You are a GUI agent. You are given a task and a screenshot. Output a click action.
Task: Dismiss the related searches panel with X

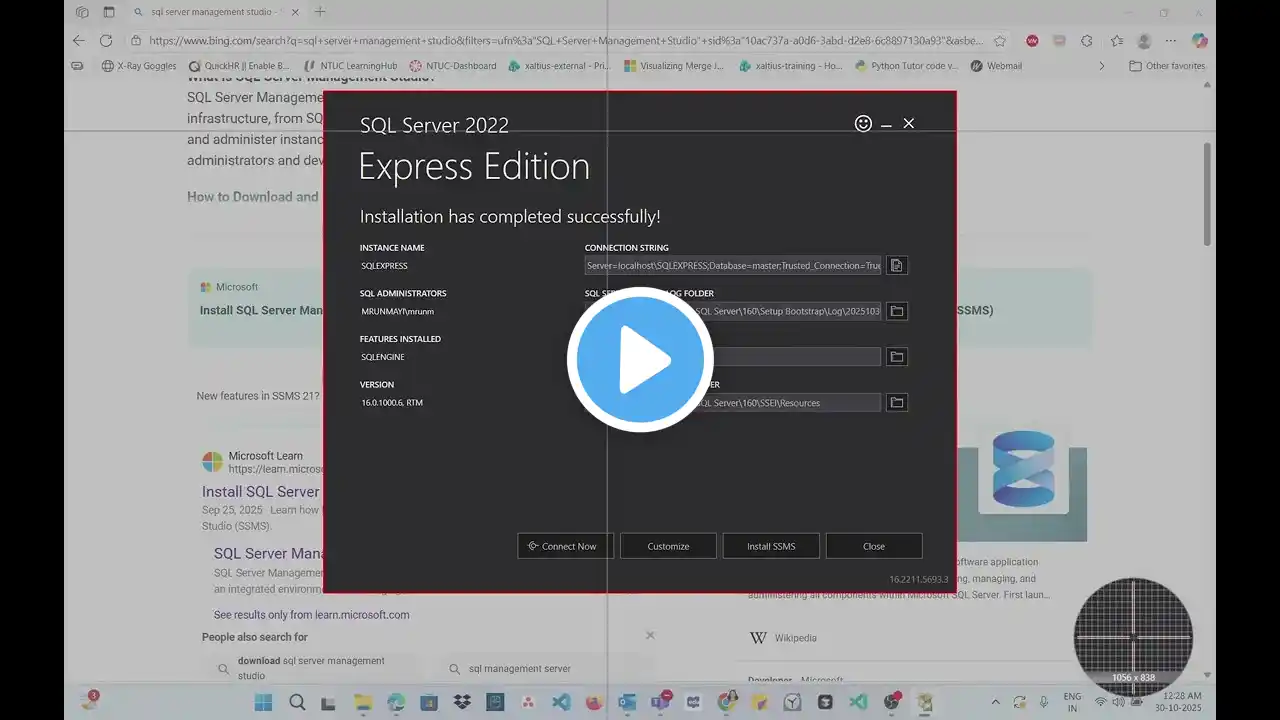[x=650, y=635]
